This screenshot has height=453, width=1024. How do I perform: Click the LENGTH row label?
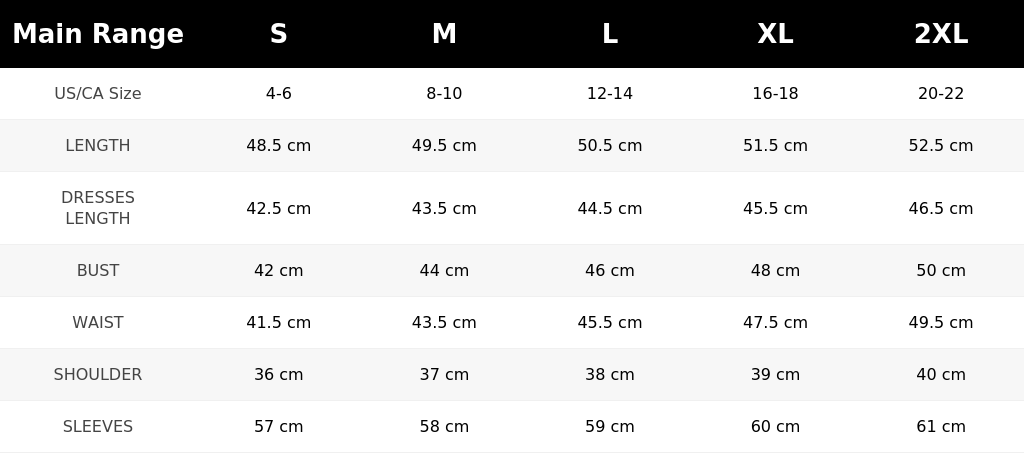pos(98,146)
